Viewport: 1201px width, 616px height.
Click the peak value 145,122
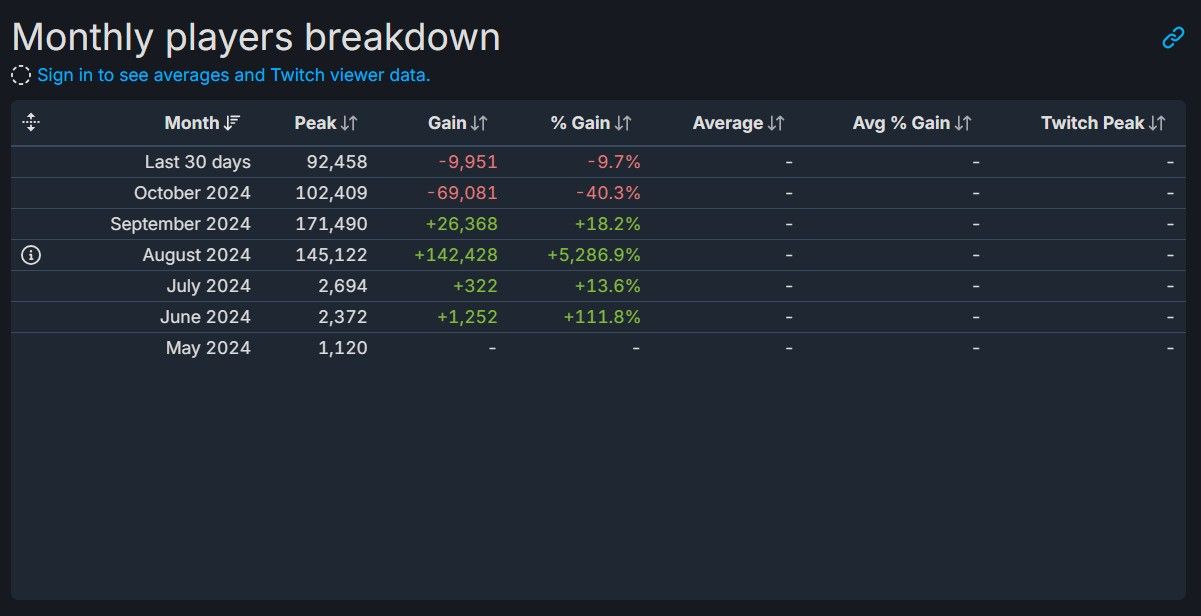coord(331,255)
